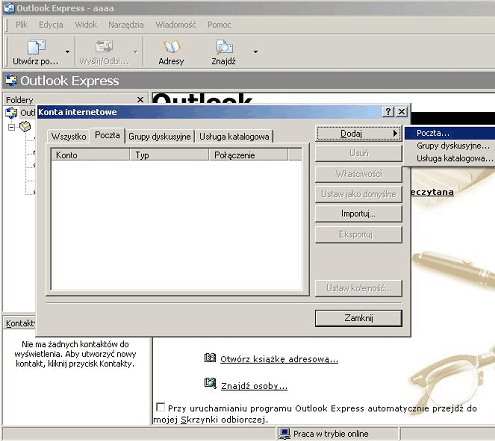Click the Usuń button
This screenshot has width=495, height=441.
click(x=358, y=153)
